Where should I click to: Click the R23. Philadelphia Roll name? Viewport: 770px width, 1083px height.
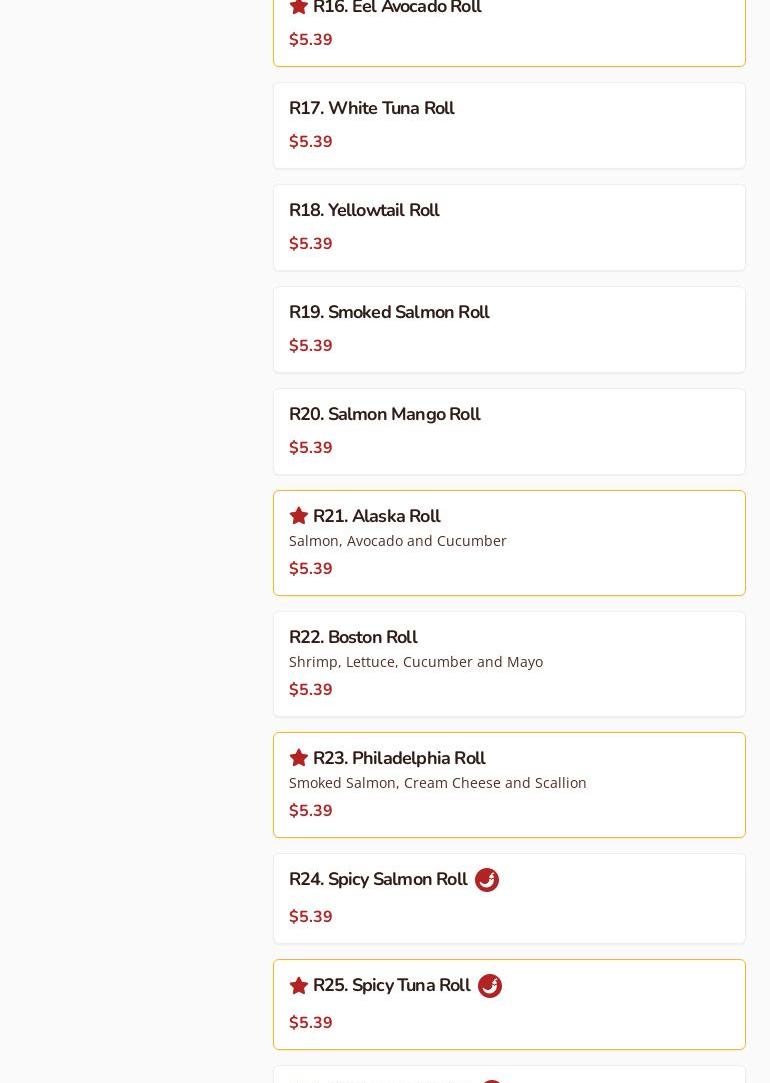pos(398,758)
